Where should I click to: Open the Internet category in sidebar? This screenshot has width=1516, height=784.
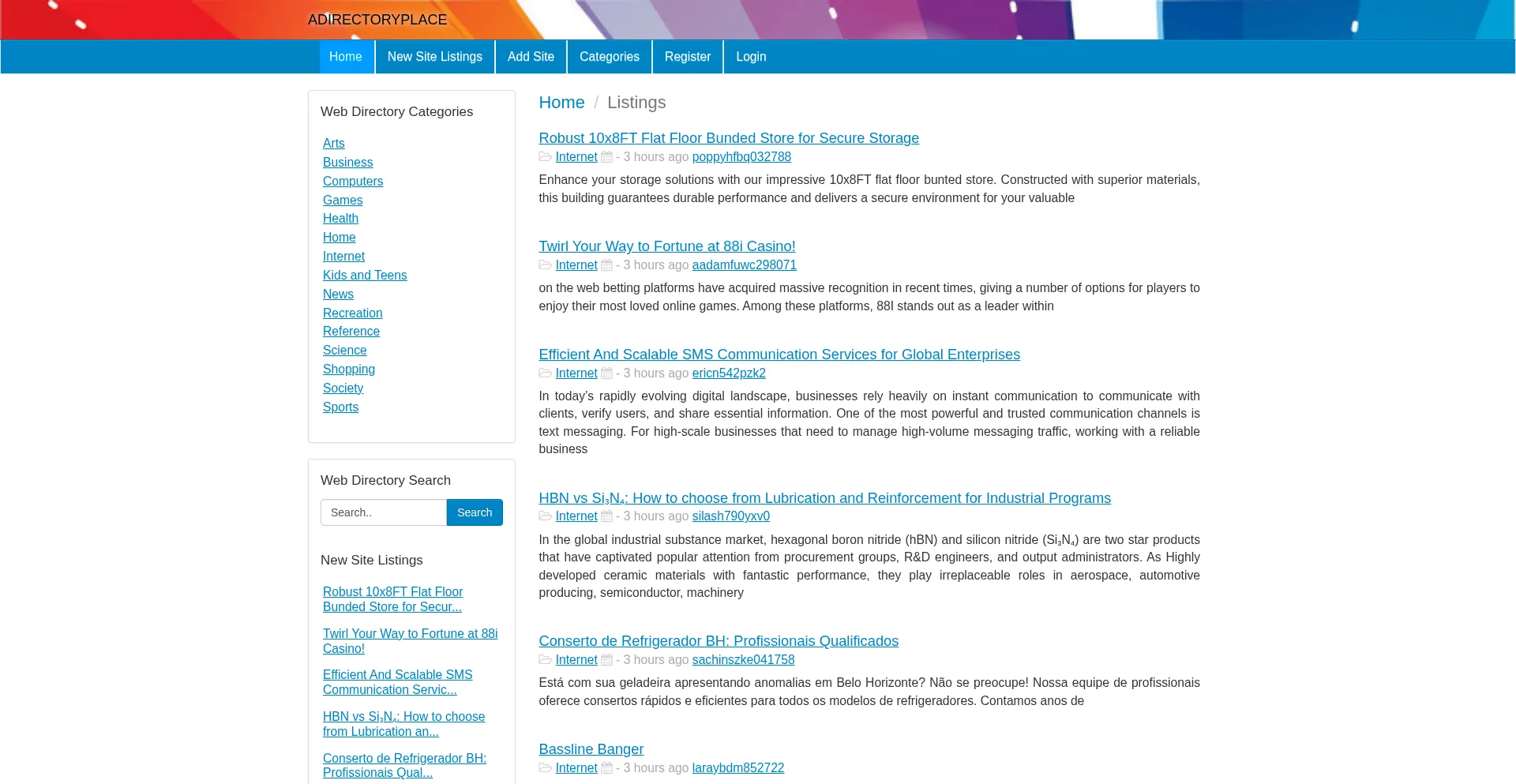click(343, 257)
